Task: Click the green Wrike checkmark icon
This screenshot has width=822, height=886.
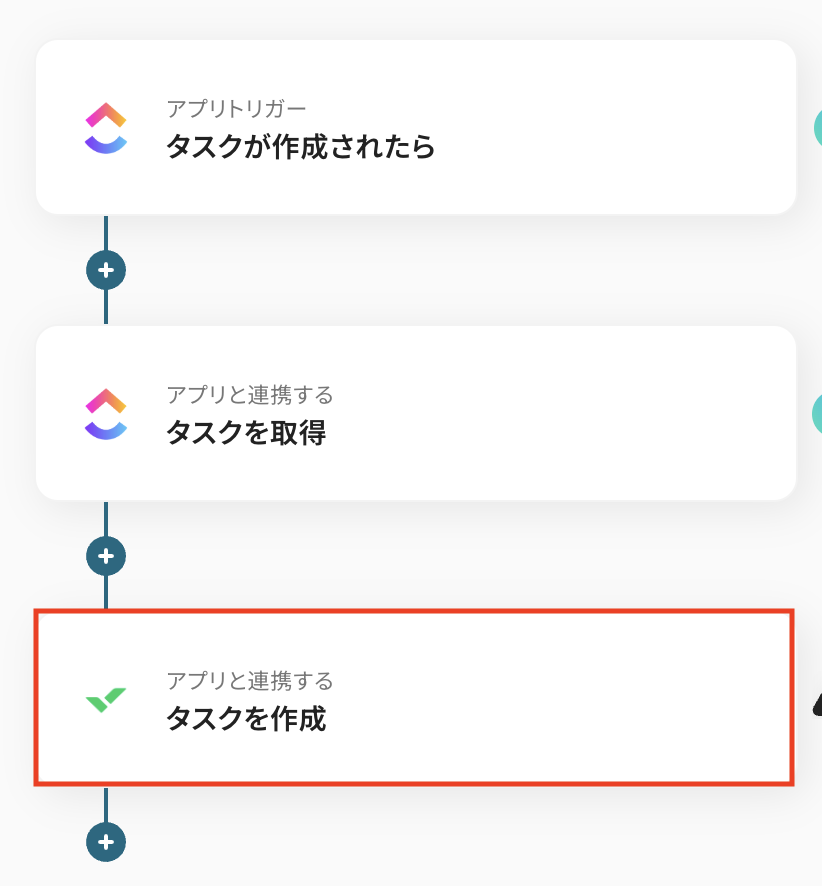Action: 106,699
